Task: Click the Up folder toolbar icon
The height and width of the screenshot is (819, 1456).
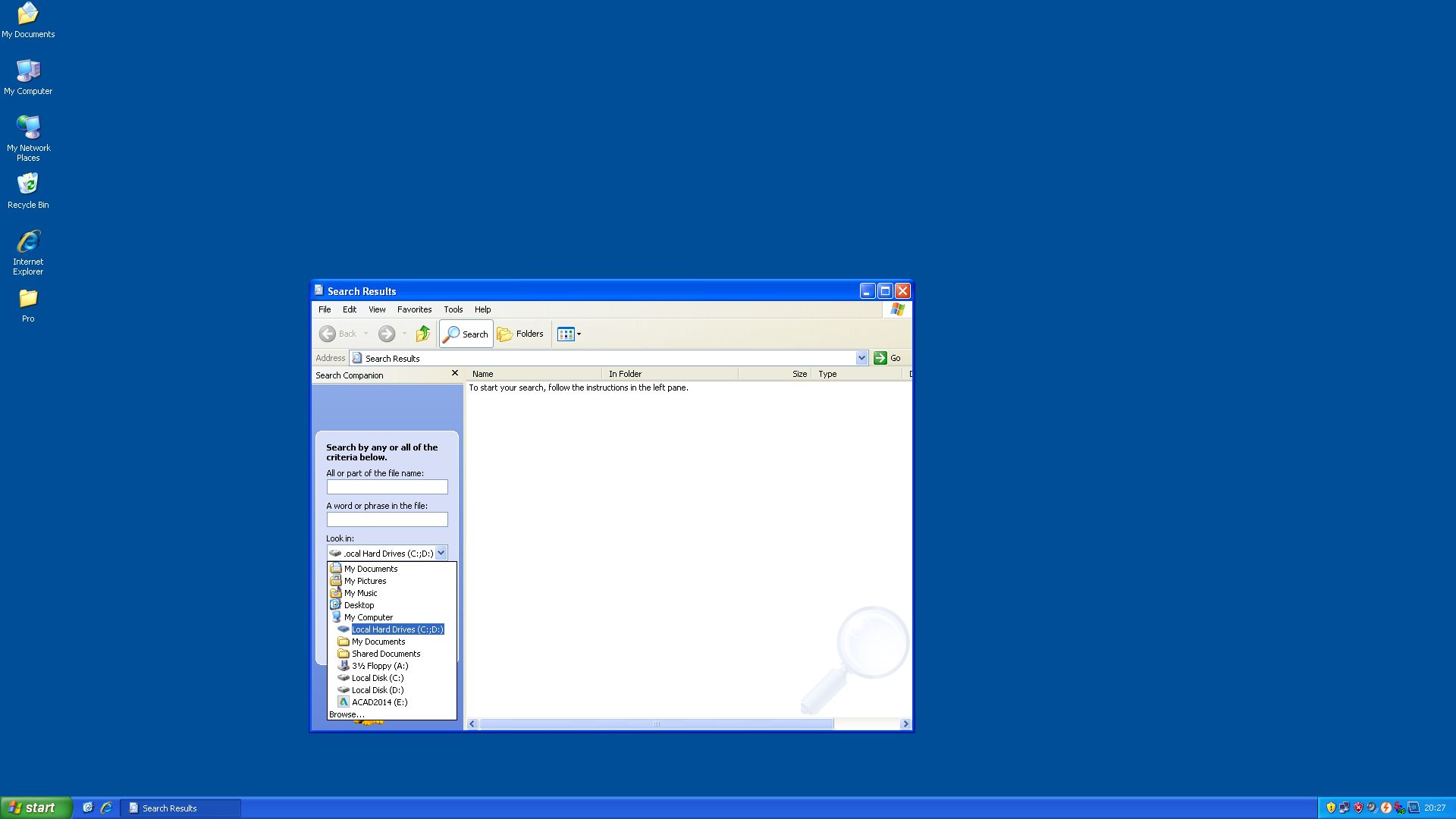Action: coord(423,334)
